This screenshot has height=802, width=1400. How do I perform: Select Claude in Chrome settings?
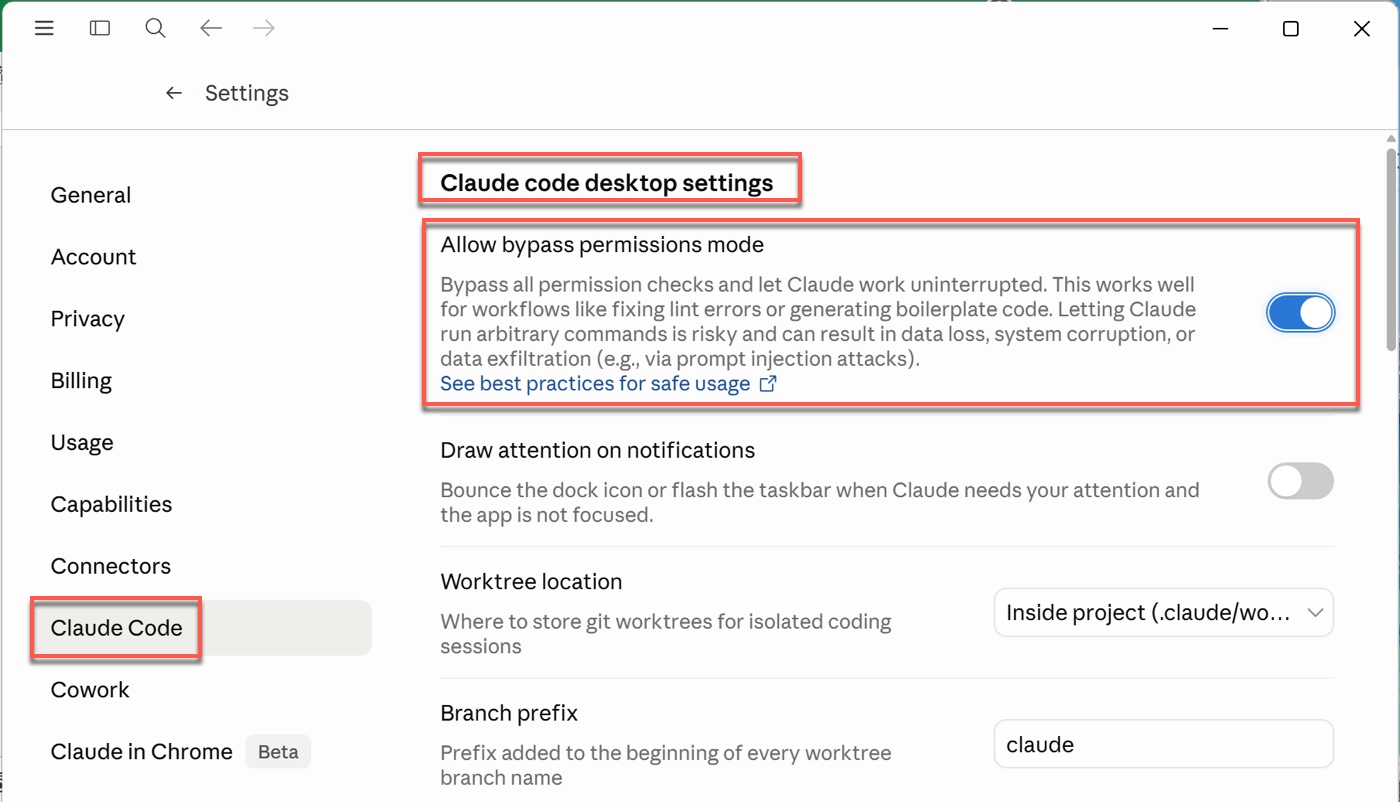coord(142,752)
